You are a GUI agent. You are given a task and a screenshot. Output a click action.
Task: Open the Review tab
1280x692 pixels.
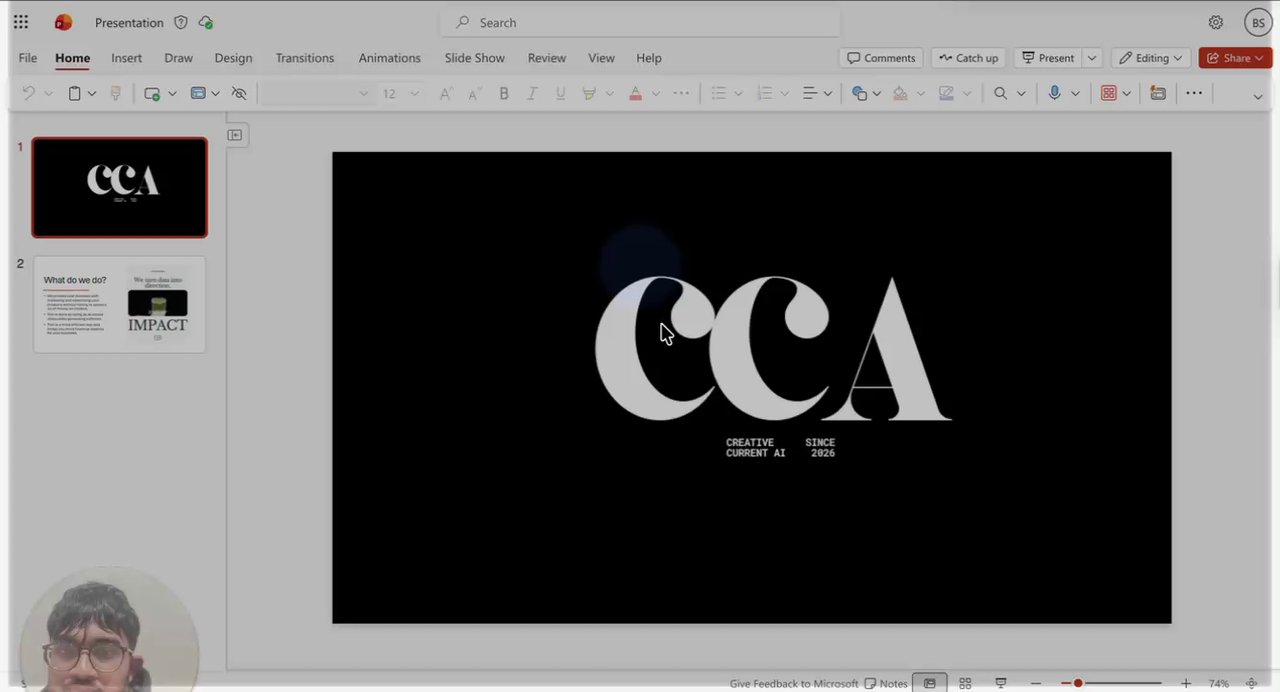547,58
